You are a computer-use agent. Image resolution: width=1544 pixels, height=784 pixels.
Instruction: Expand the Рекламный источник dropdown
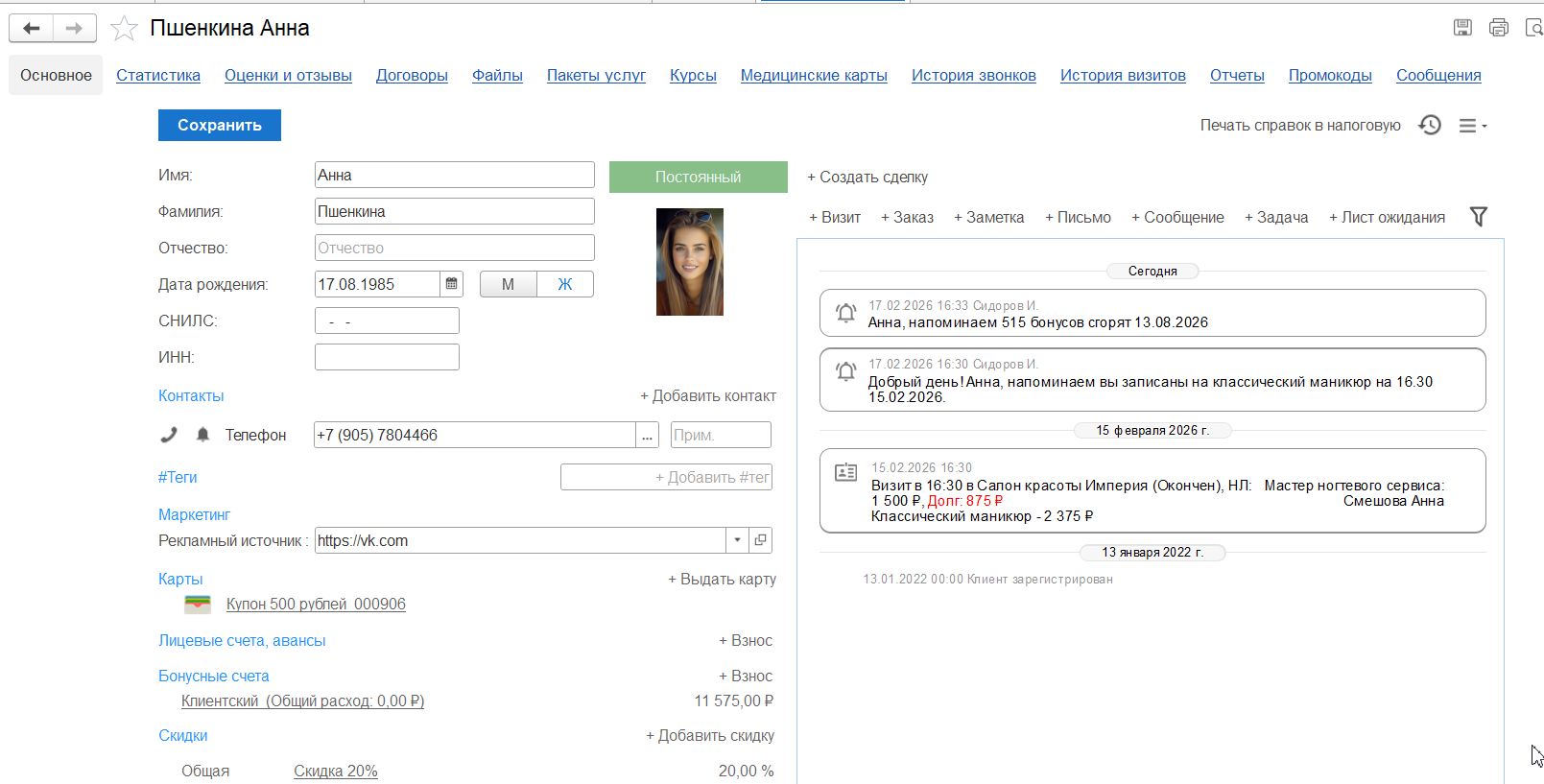(x=737, y=540)
